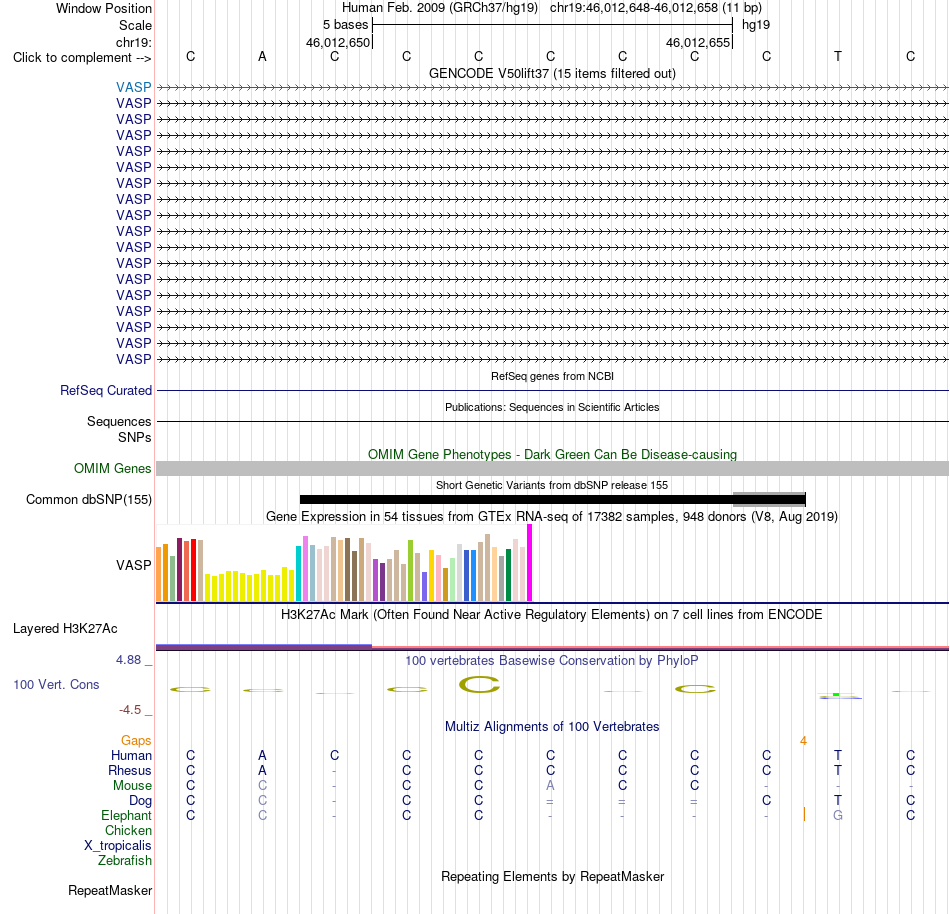Open the RefSeq genes from NCBI title
Image resolution: width=950 pixels, height=914 pixels.
(552, 376)
